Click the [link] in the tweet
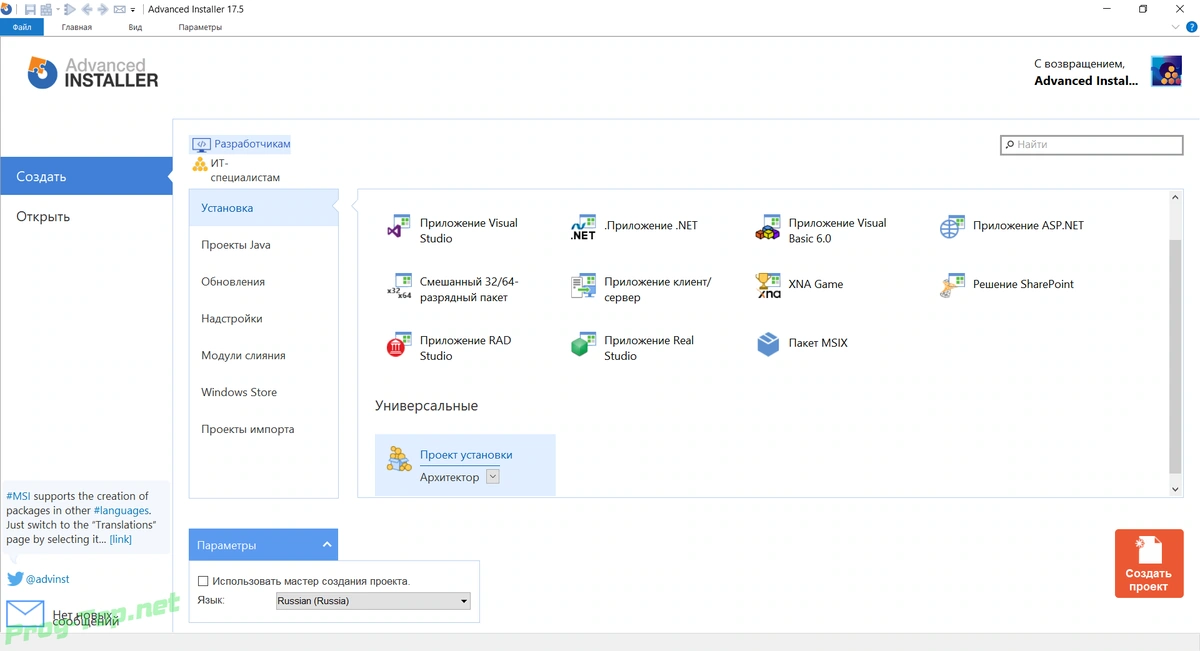Image resolution: width=1200 pixels, height=651 pixels. pyautogui.click(x=120, y=539)
